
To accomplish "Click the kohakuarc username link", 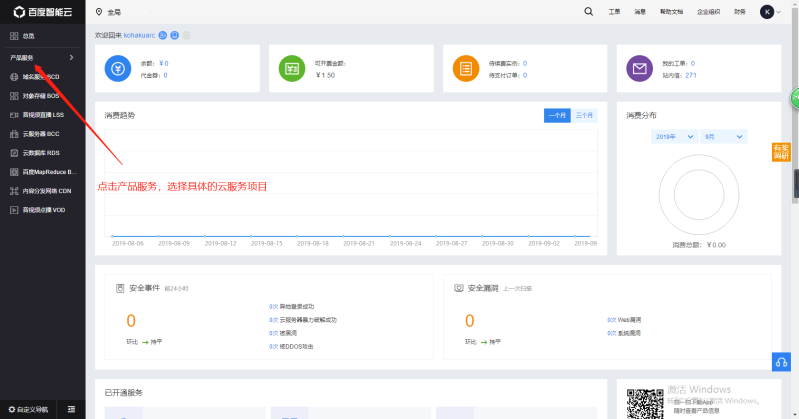I will (139, 35).
